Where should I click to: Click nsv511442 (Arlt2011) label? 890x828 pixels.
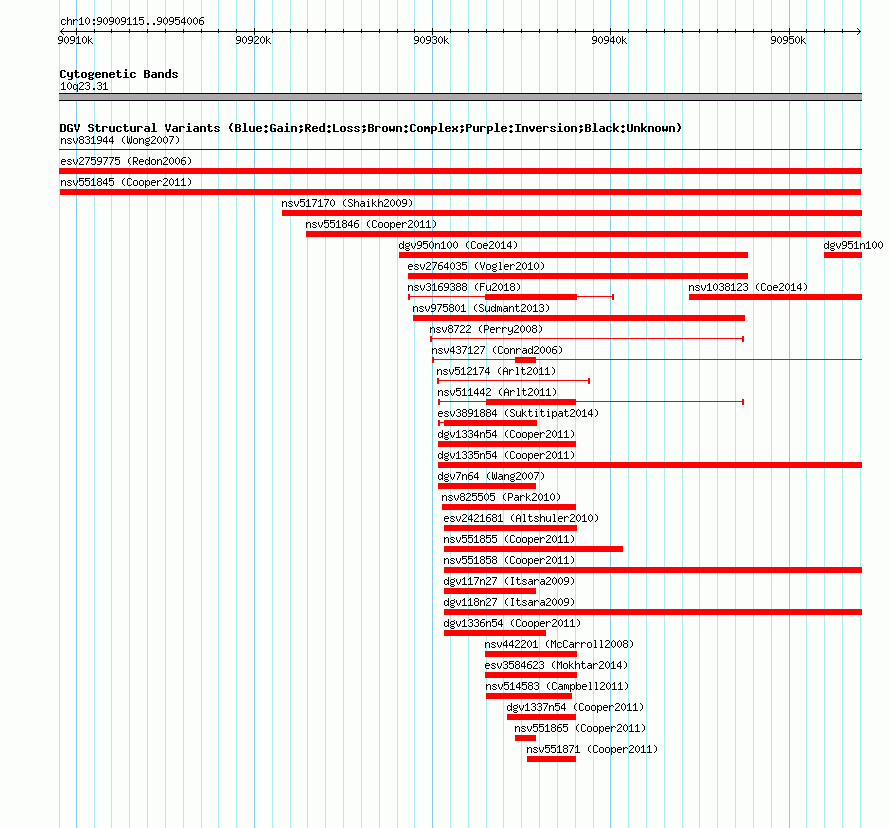click(497, 392)
